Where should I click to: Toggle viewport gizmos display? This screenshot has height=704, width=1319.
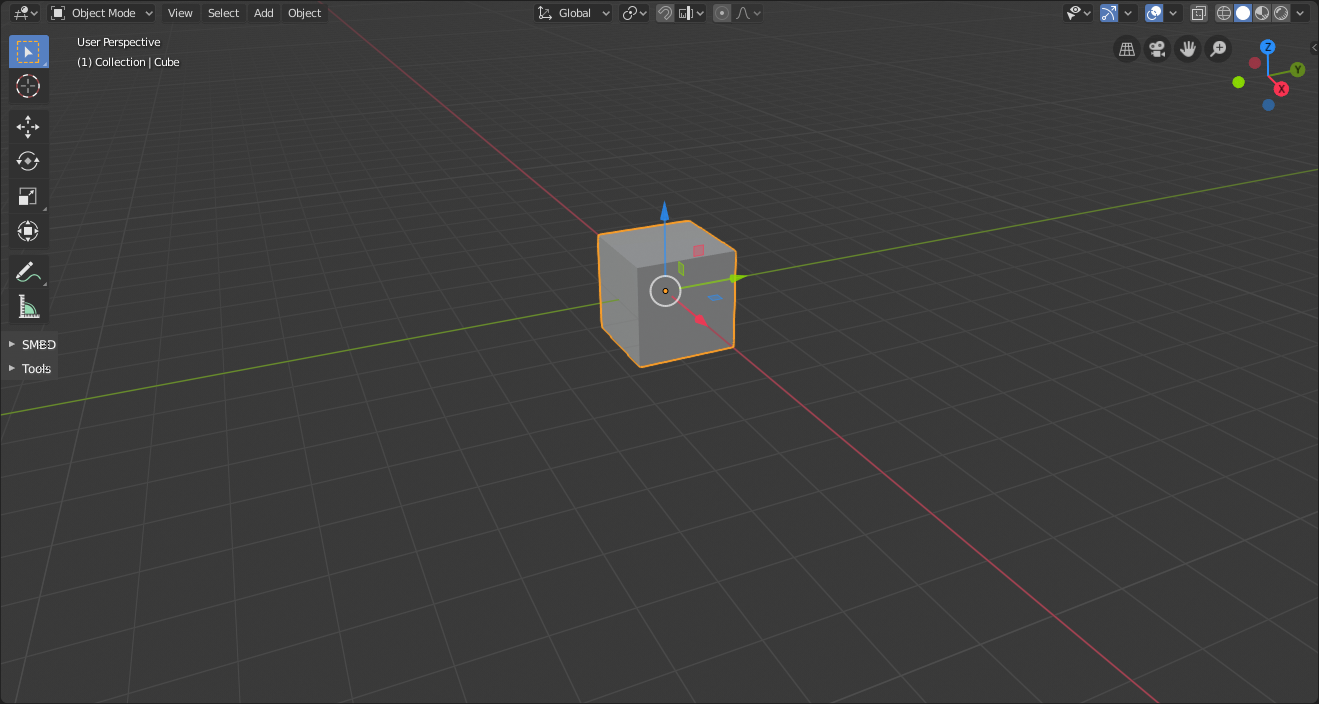pyautogui.click(x=1108, y=13)
